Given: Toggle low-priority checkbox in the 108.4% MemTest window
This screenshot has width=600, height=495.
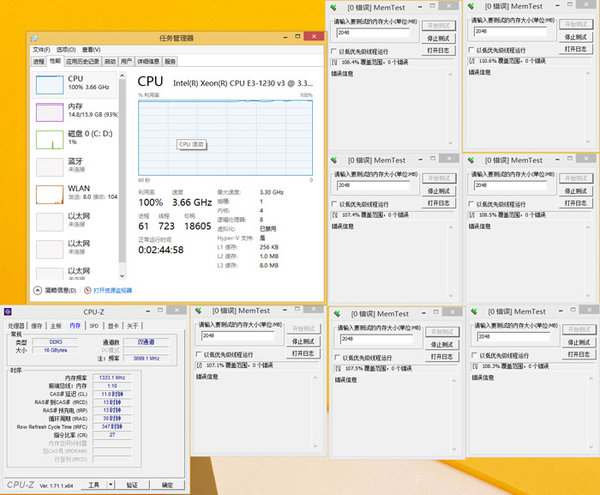Looking at the screenshot, I should tap(334, 51).
